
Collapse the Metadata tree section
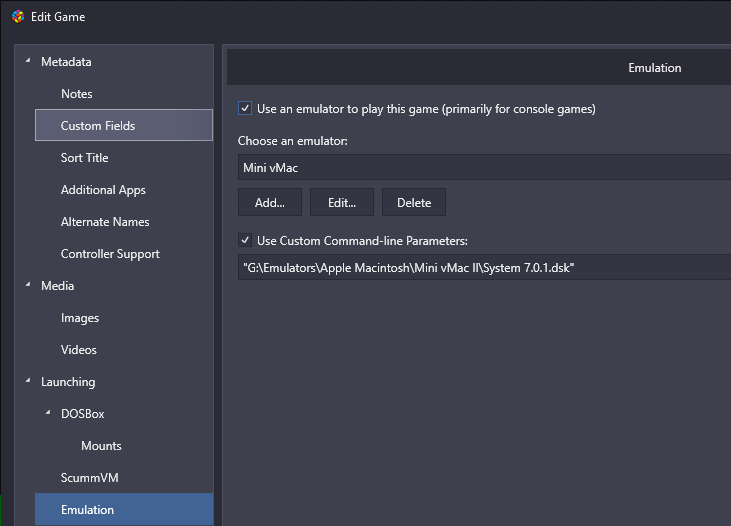28,61
